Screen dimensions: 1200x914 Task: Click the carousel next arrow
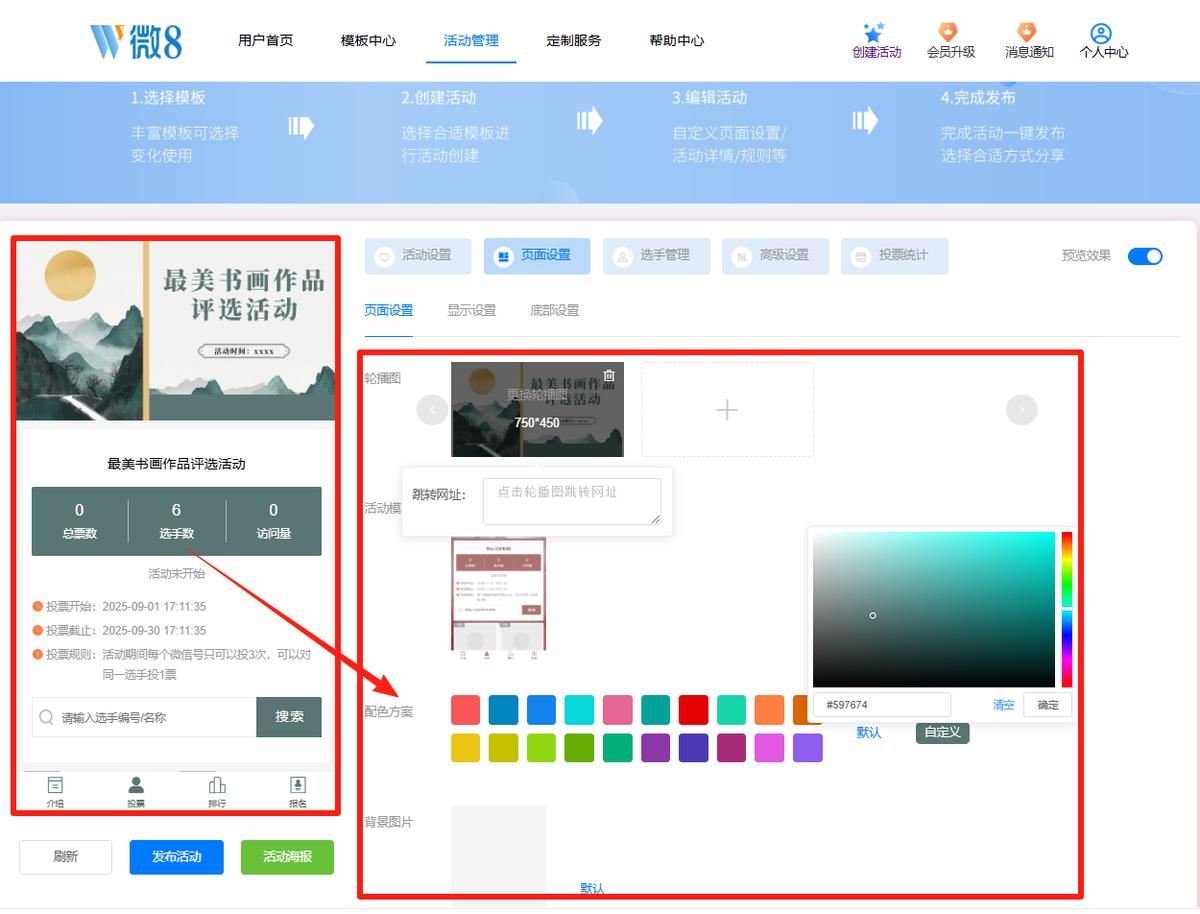(x=1022, y=409)
